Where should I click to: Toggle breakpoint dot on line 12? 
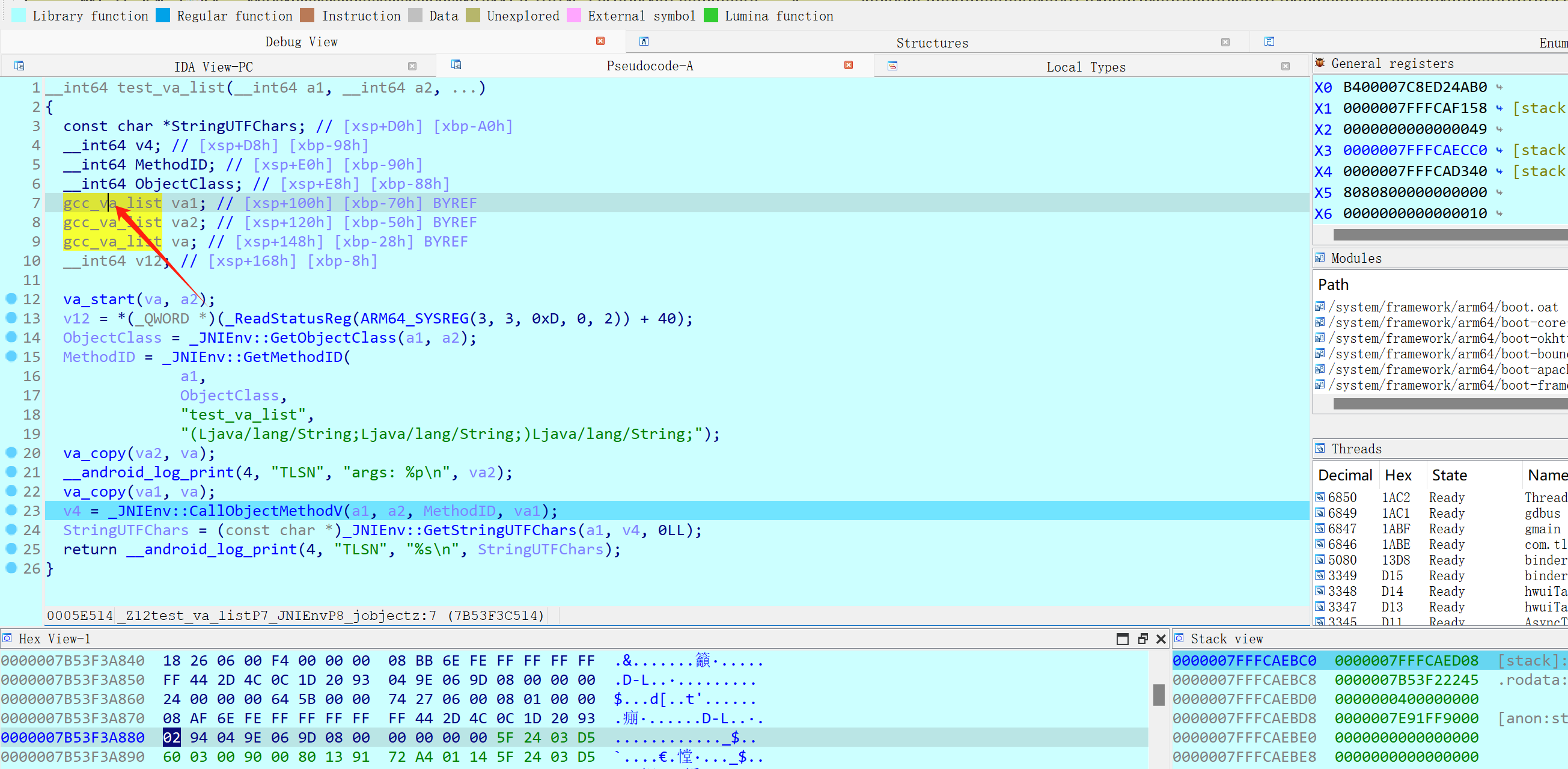point(11,298)
